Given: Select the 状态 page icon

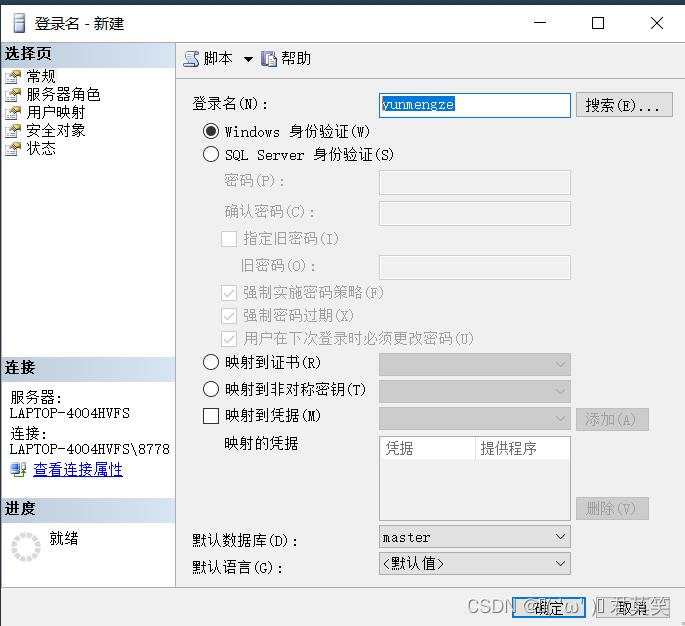Looking at the screenshot, I should (x=13, y=149).
